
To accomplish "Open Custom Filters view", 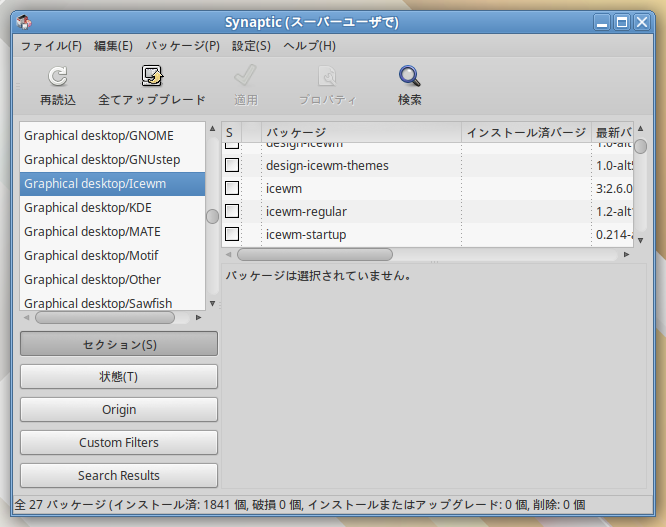I will point(119,442).
